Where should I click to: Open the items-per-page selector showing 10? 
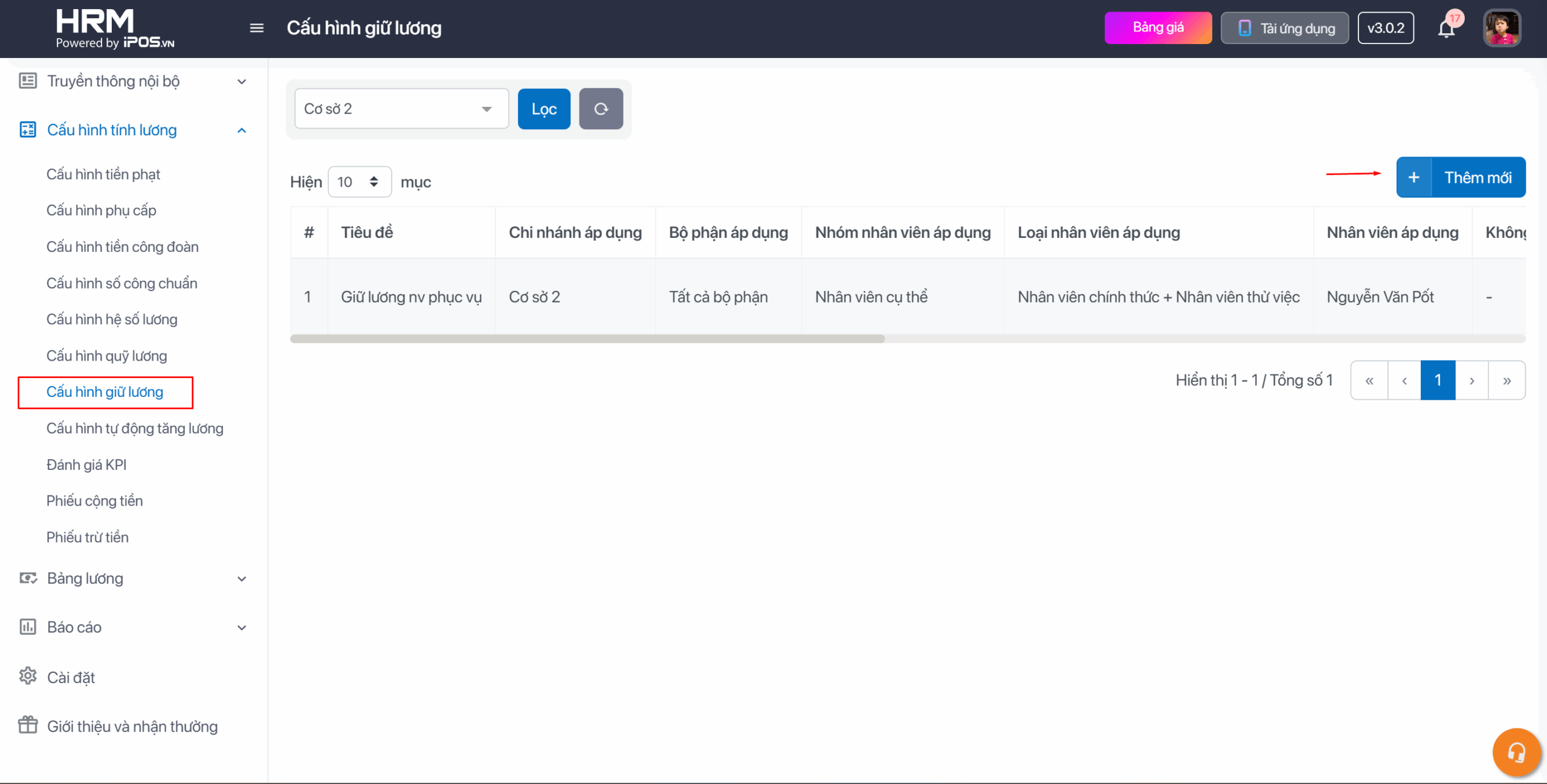point(359,182)
